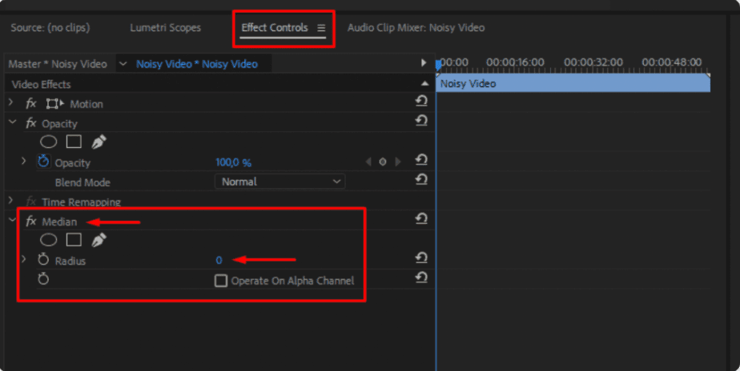Toggle stopwatch for Operate On Alpha Channel
This screenshot has width=740, height=371.
[43, 279]
